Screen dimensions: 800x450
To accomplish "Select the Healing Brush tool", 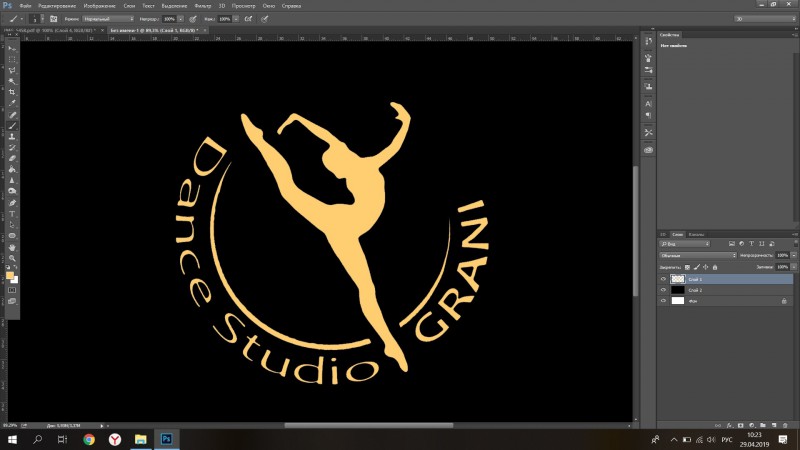I will click(x=12, y=115).
